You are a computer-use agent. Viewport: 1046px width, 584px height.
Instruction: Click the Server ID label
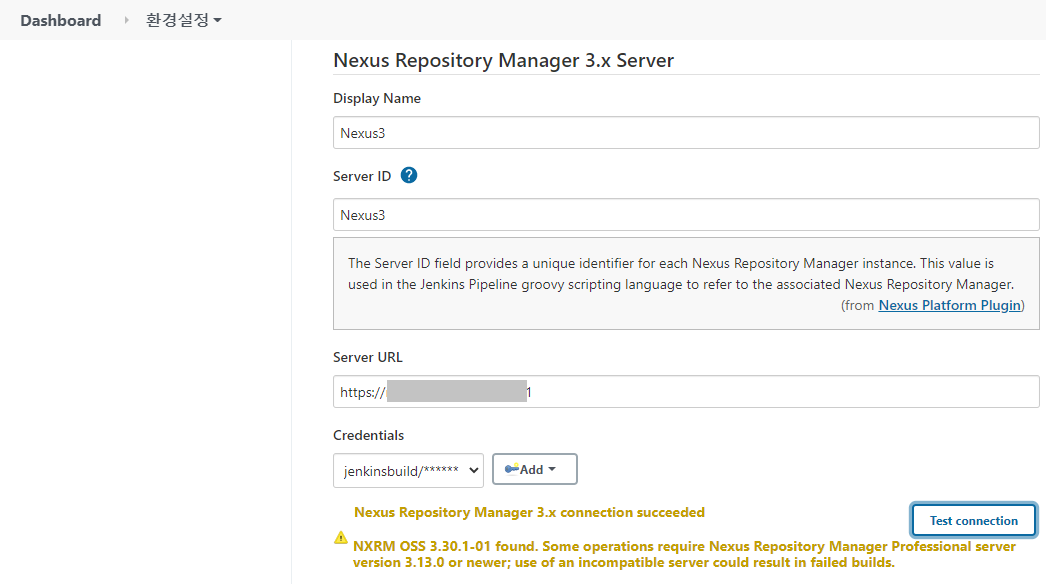click(x=362, y=176)
